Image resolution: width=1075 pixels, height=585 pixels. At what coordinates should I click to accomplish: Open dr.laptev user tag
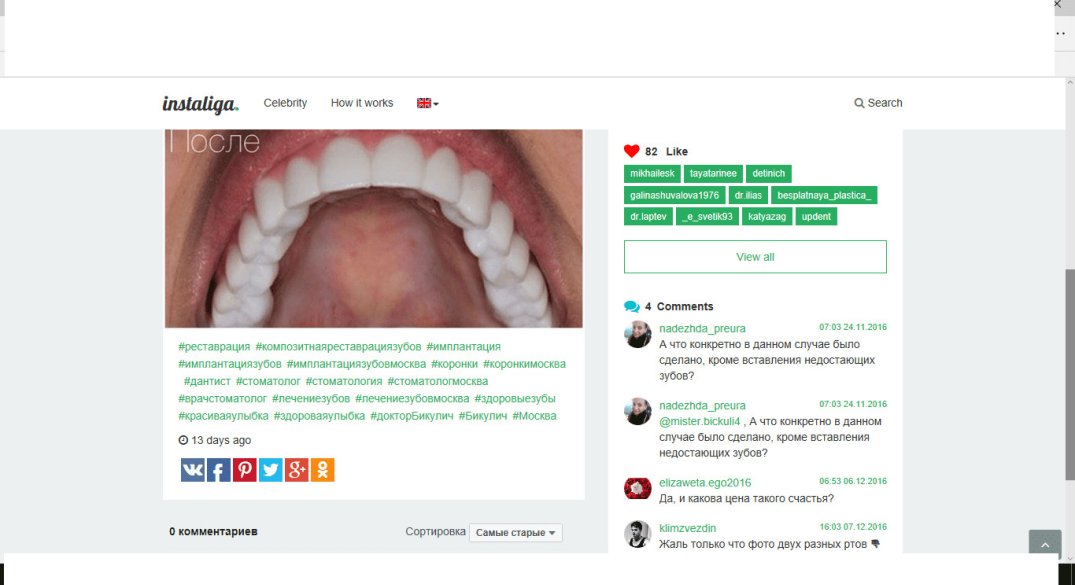[x=648, y=217]
